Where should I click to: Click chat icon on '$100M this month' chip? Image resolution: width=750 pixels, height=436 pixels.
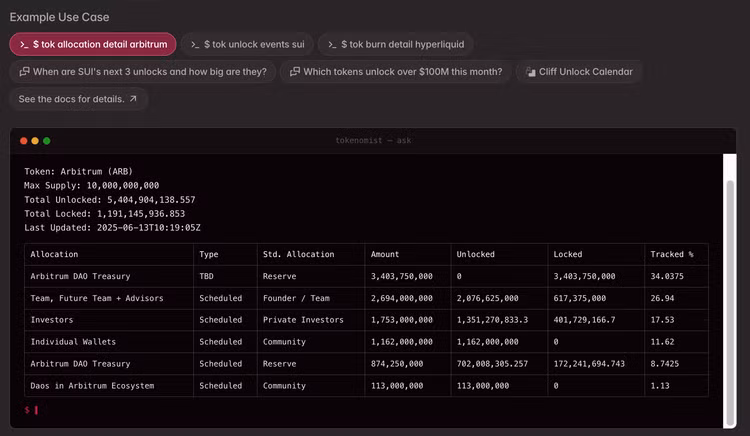tap(295, 72)
